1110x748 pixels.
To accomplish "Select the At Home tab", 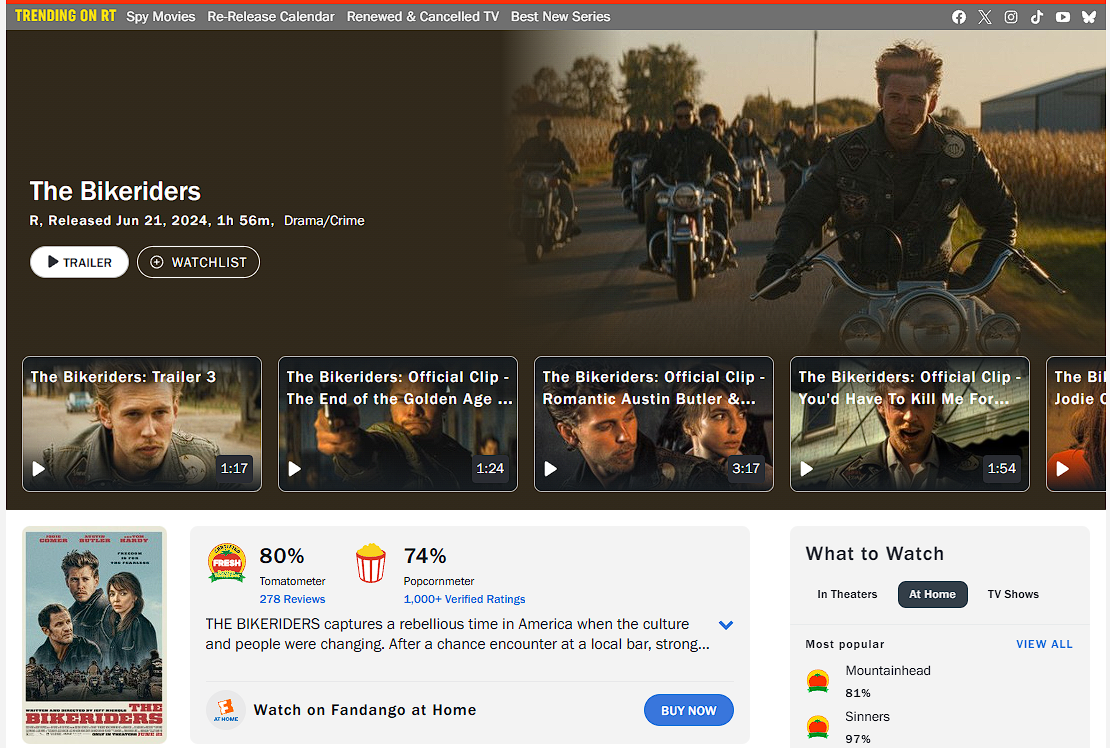I will coord(932,594).
